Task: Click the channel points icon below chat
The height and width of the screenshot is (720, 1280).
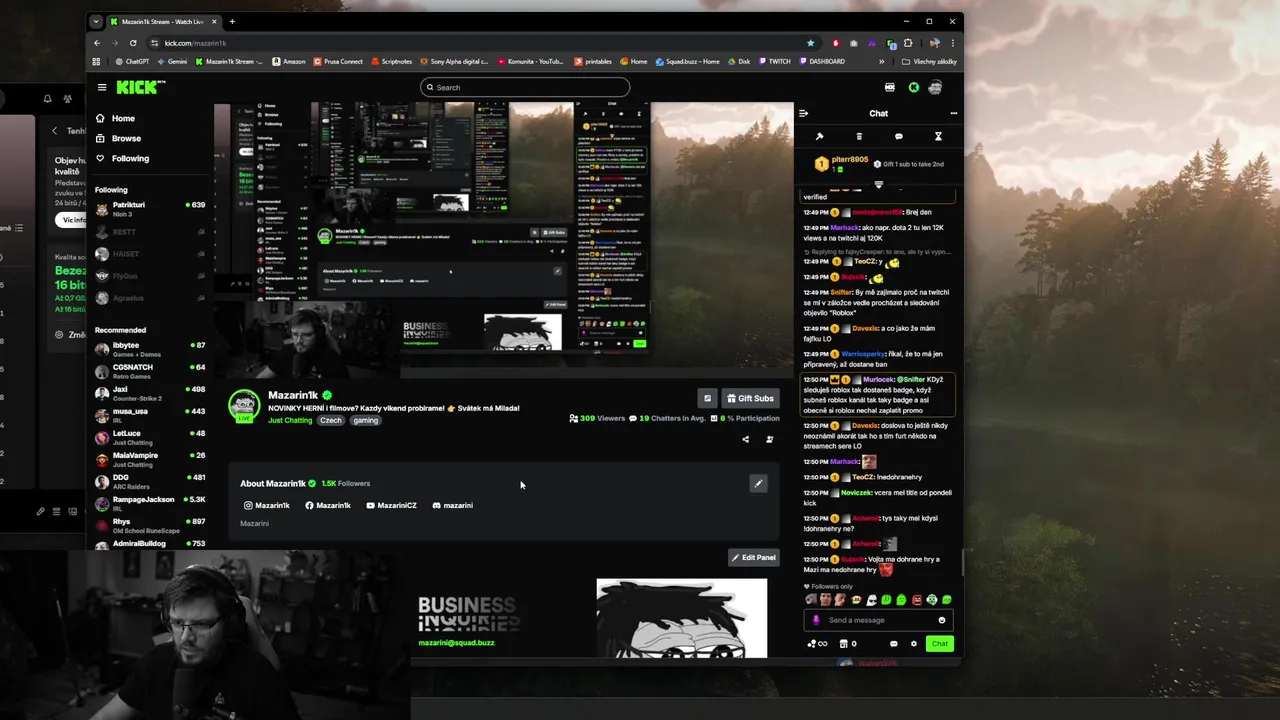Action: point(817,644)
